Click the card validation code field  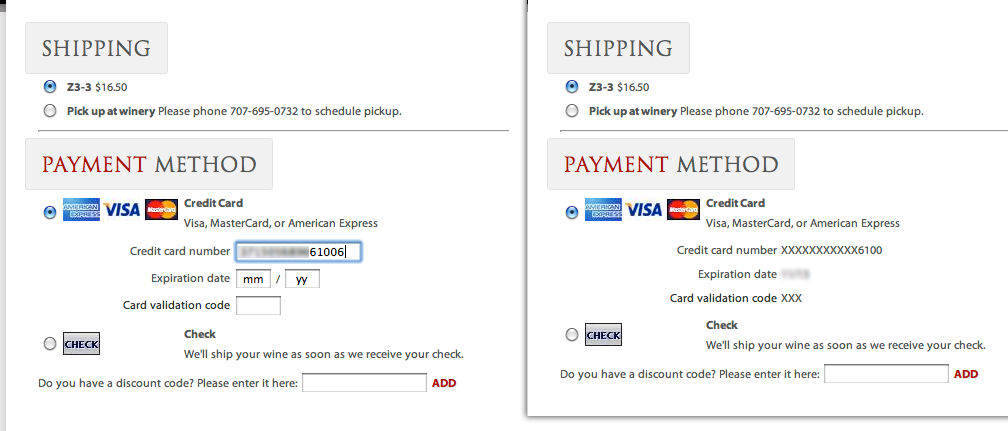(x=258, y=306)
